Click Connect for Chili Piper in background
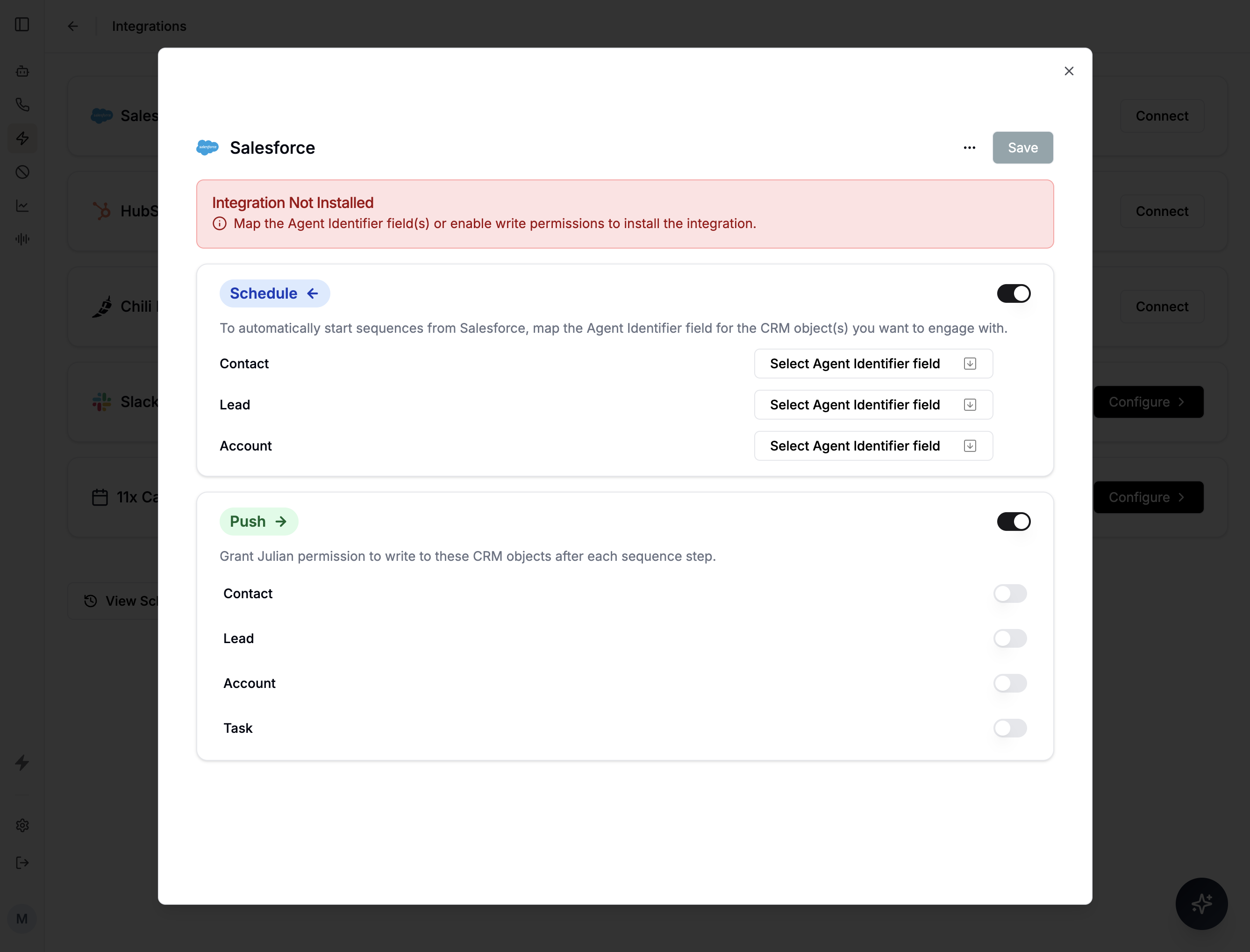The width and height of the screenshot is (1250, 952). tap(1162, 307)
